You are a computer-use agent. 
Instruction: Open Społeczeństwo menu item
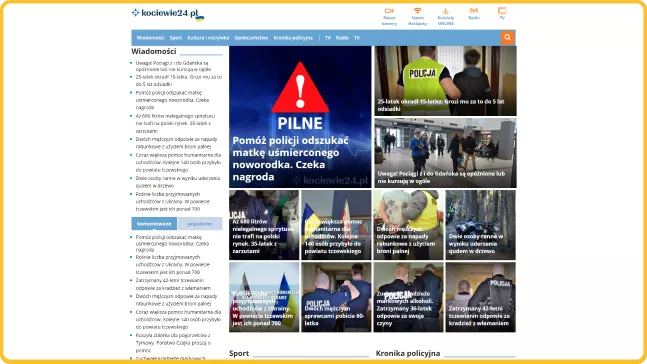(251, 38)
